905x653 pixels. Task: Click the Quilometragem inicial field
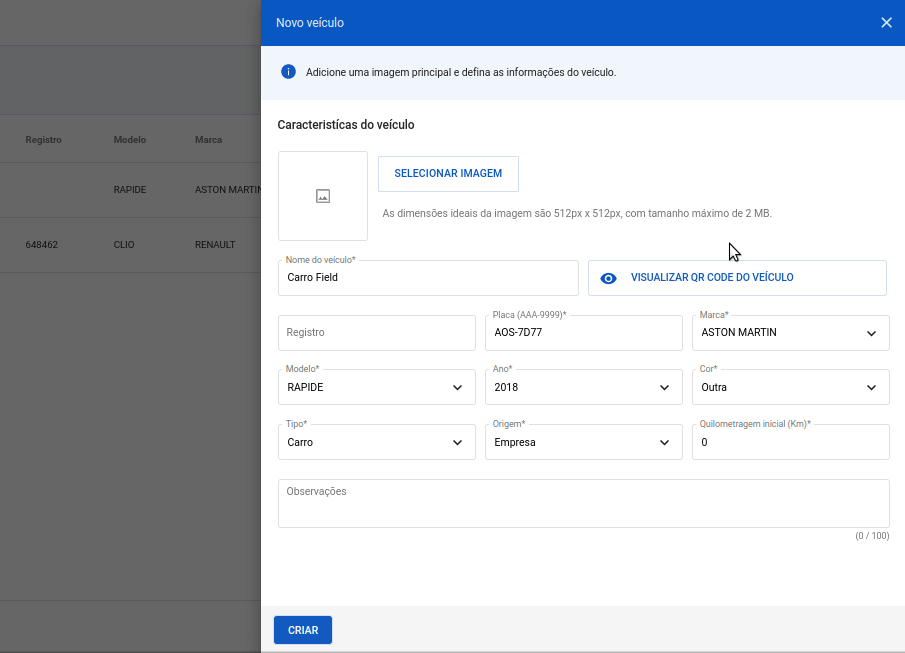(x=790, y=442)
